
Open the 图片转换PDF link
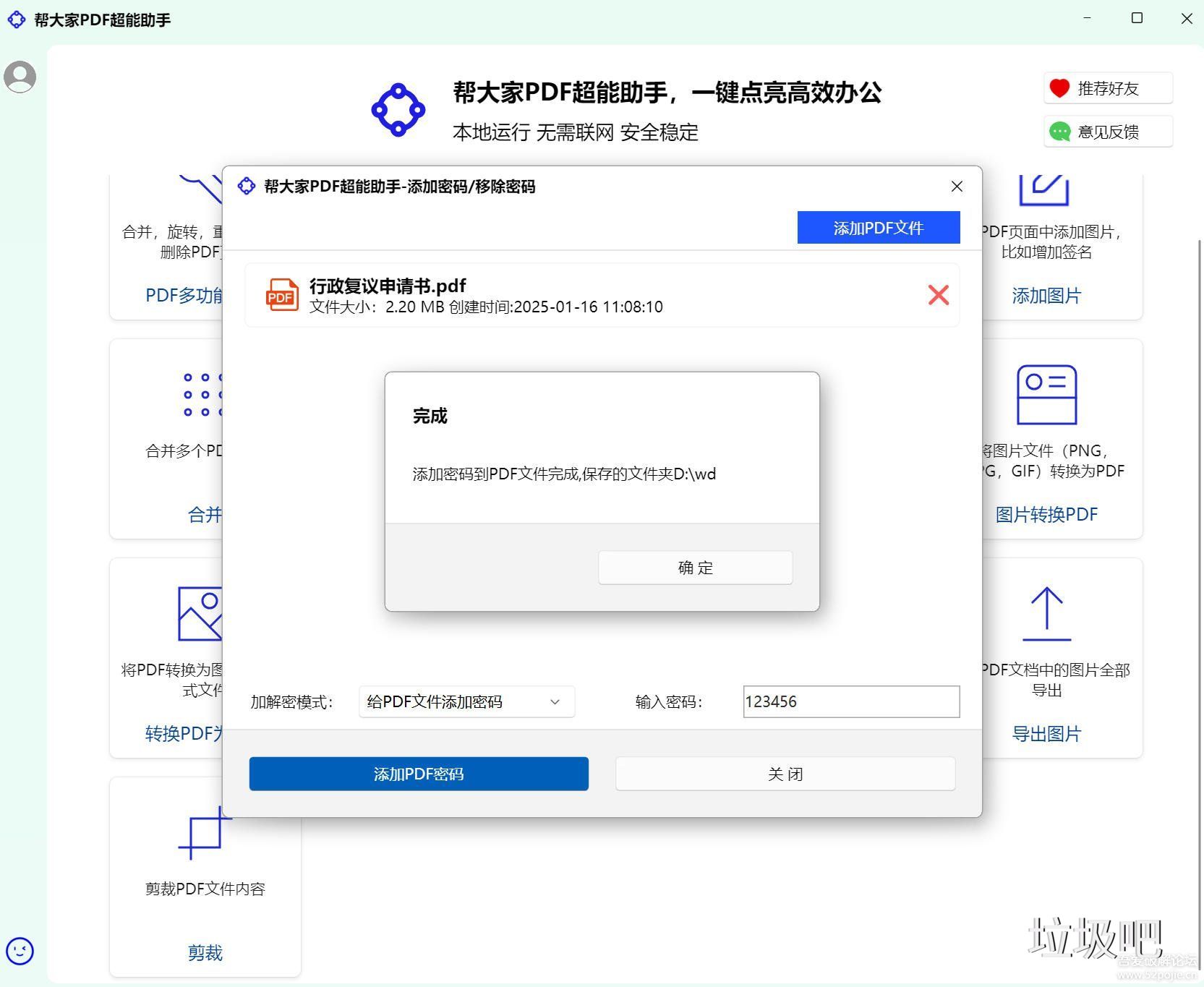(1046, 515)
